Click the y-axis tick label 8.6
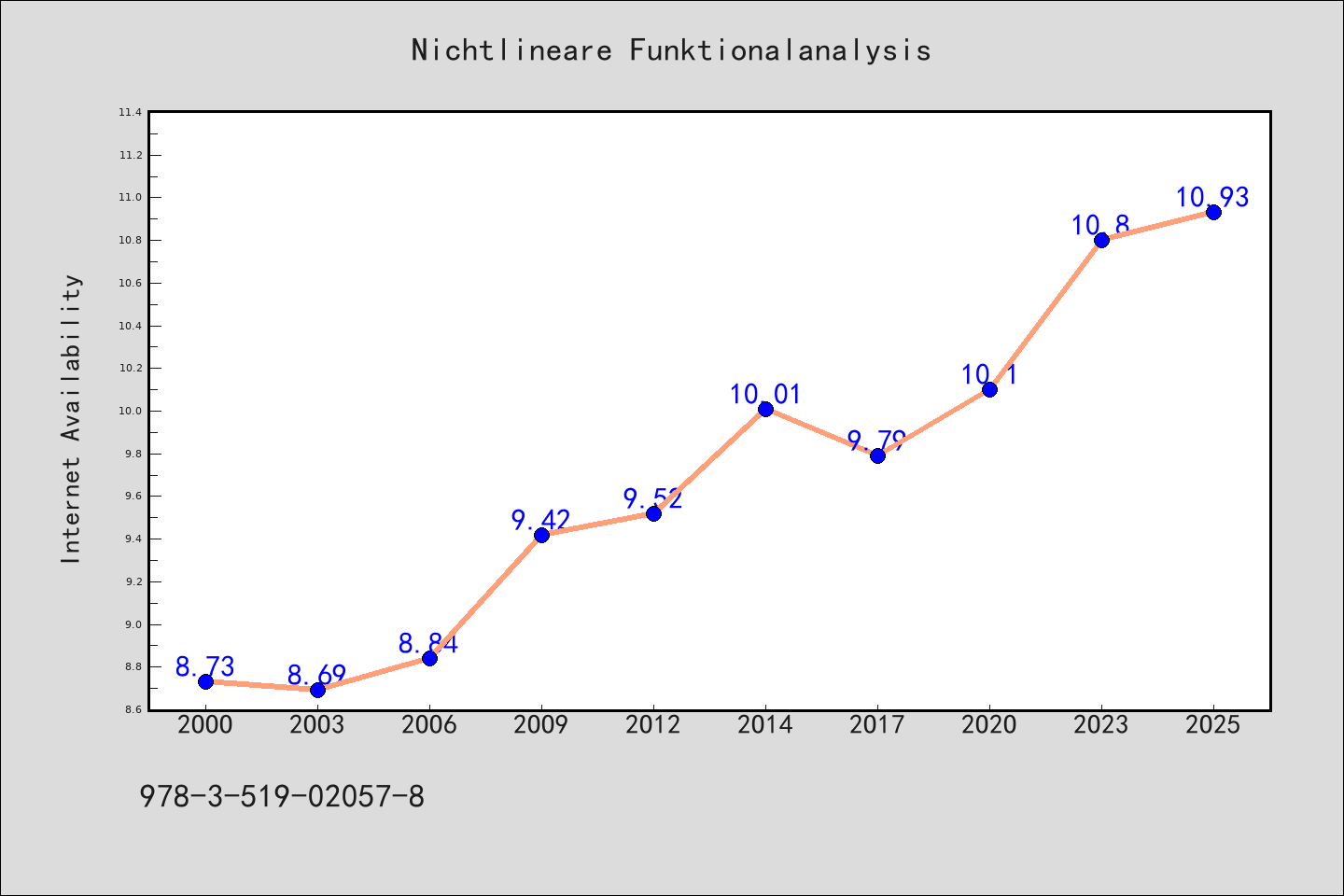The image size is (1344, 896). 133,710
